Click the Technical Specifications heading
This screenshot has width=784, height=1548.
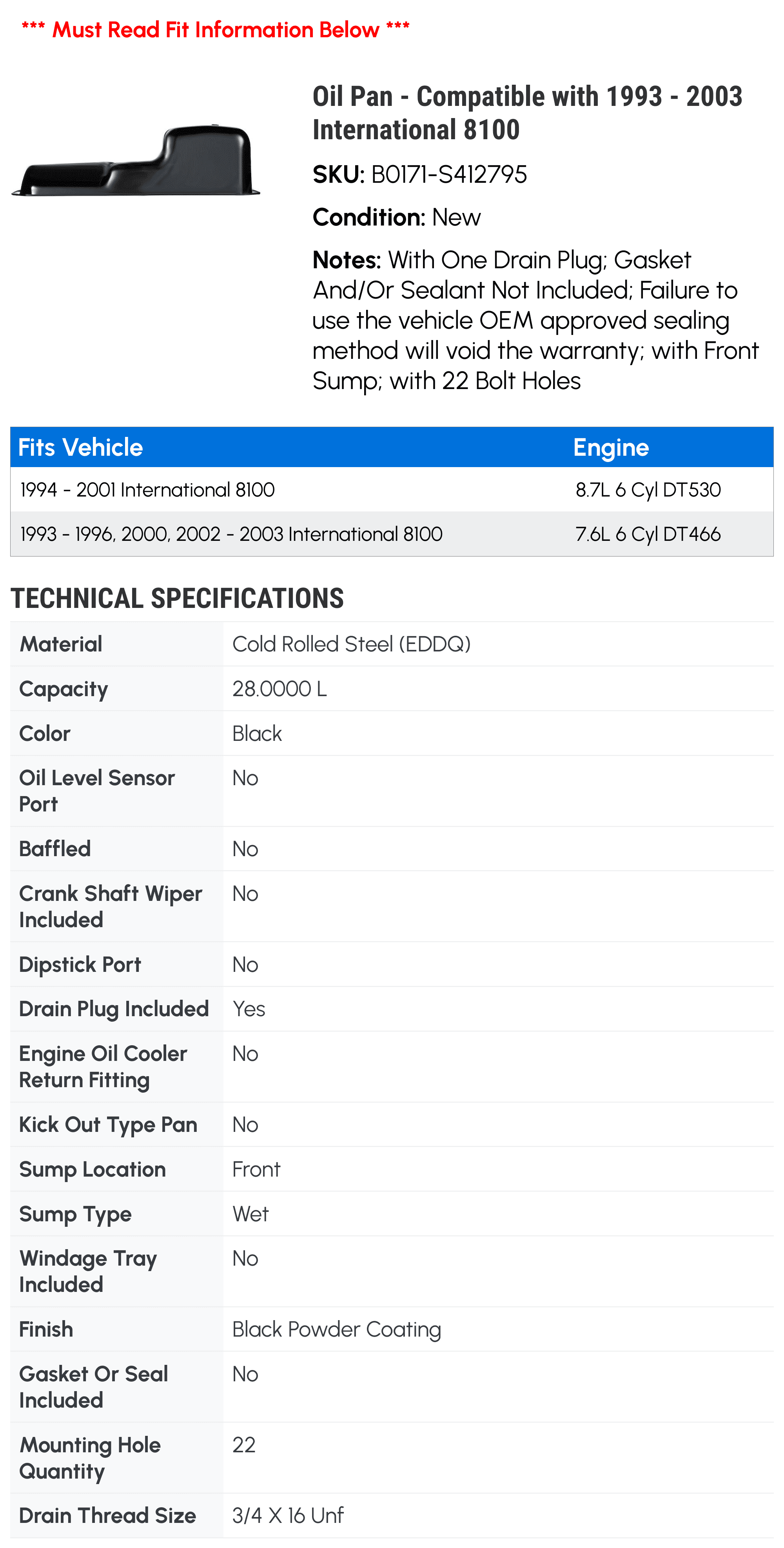pos(177,598)
